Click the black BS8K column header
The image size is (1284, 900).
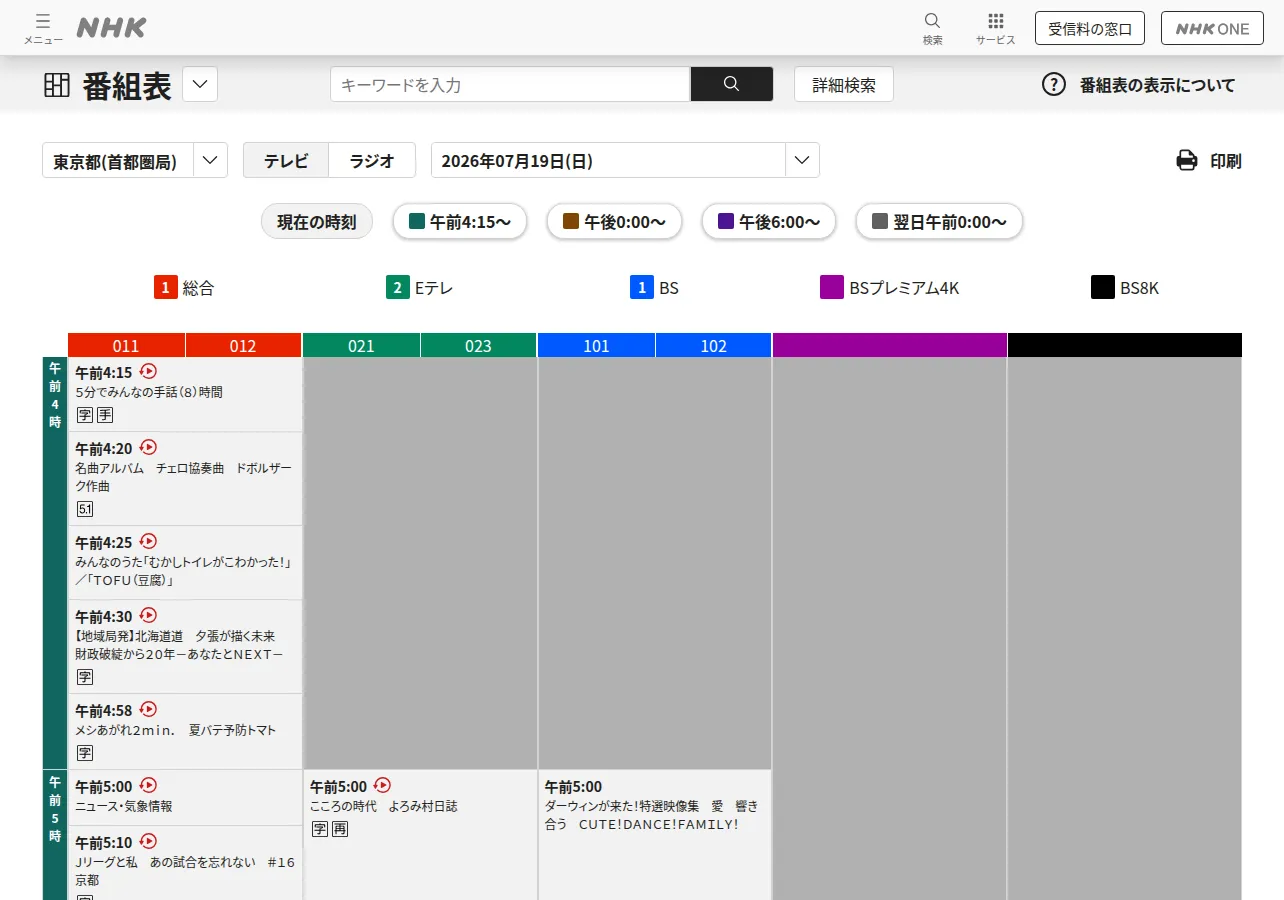(1124, 345)
